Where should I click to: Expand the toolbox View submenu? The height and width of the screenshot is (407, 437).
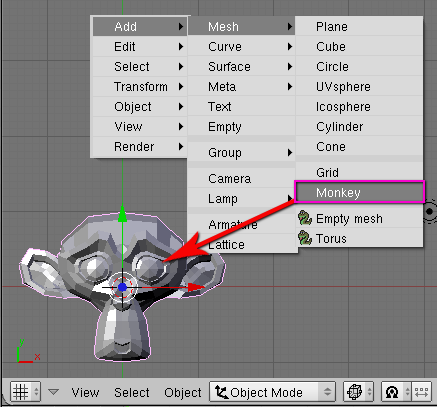(x=140, y=126)
